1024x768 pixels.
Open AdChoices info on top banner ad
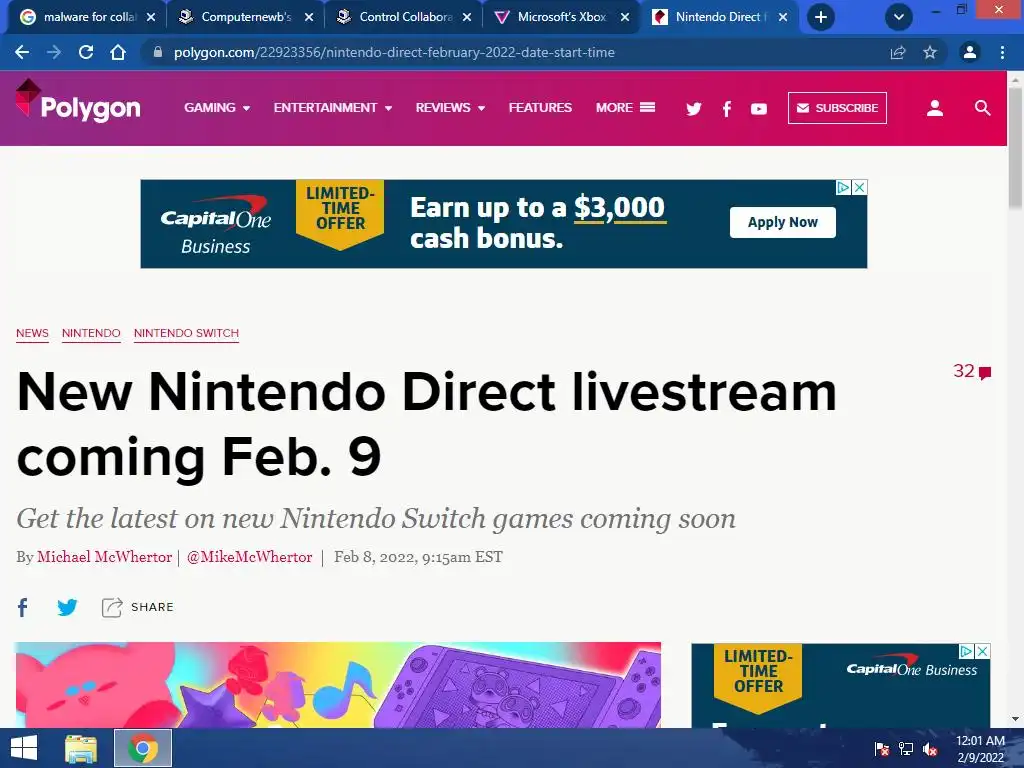(x=844, y=187)
